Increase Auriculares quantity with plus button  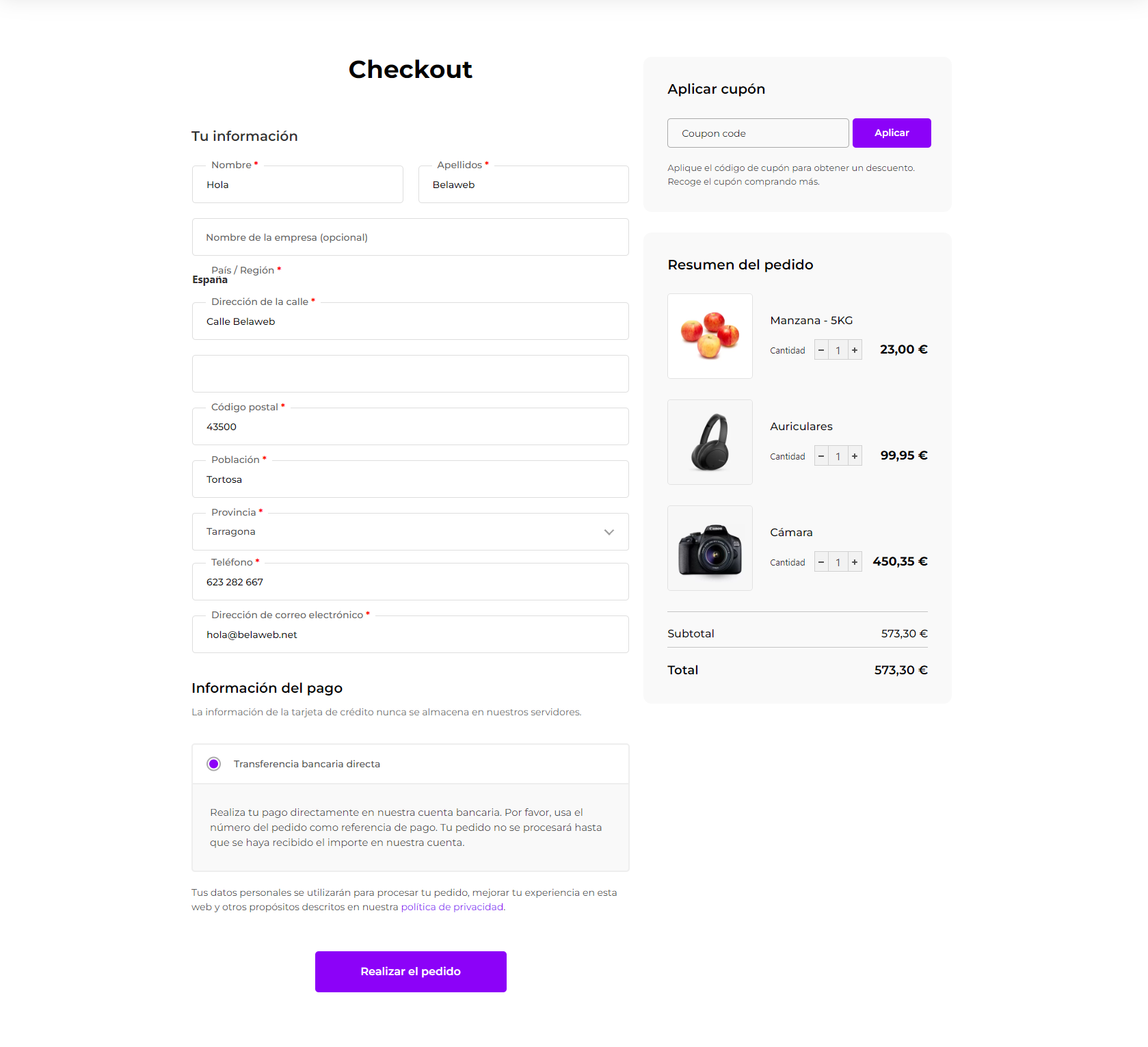(855, 456)
